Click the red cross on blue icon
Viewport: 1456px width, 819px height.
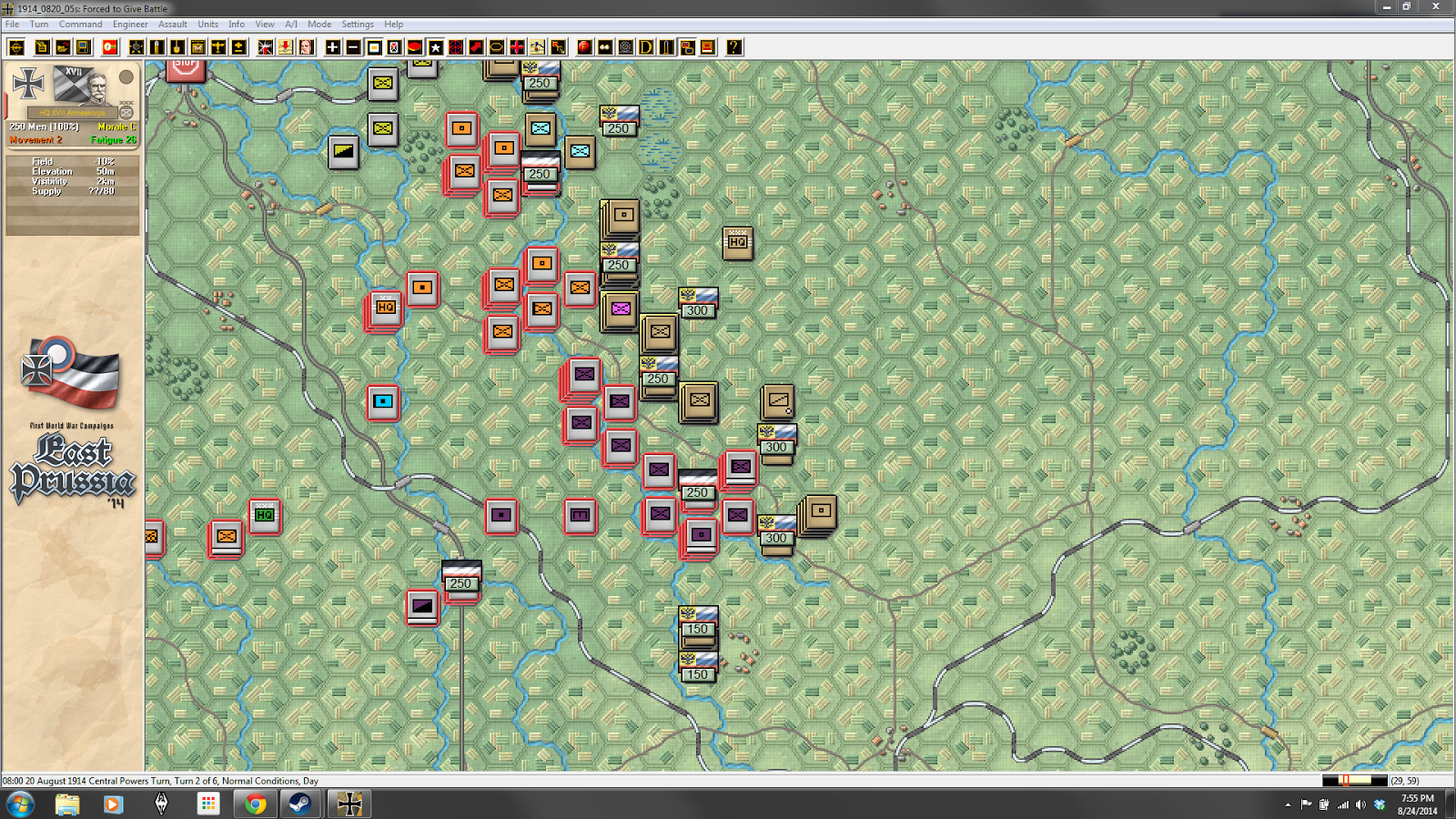(x=517, y=47)
